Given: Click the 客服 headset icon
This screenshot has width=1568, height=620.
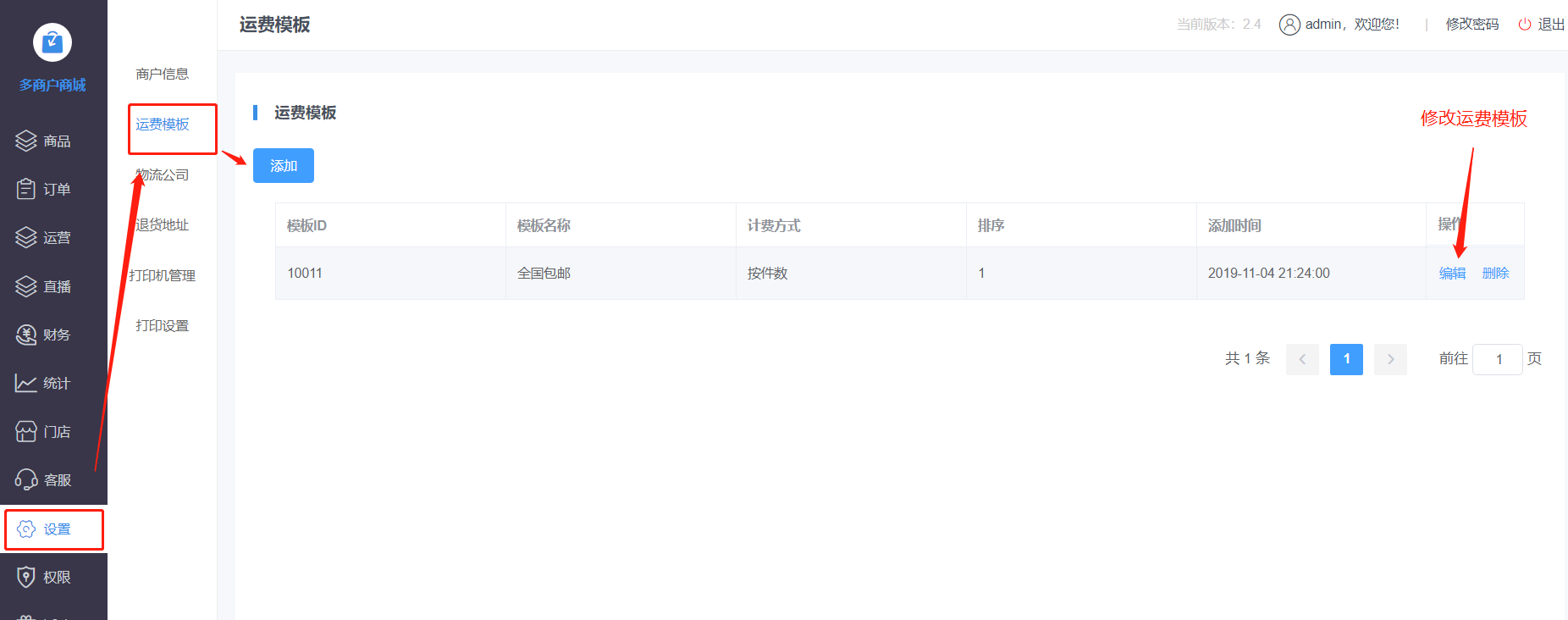Looking at the screenshot, I should (26, 479).
